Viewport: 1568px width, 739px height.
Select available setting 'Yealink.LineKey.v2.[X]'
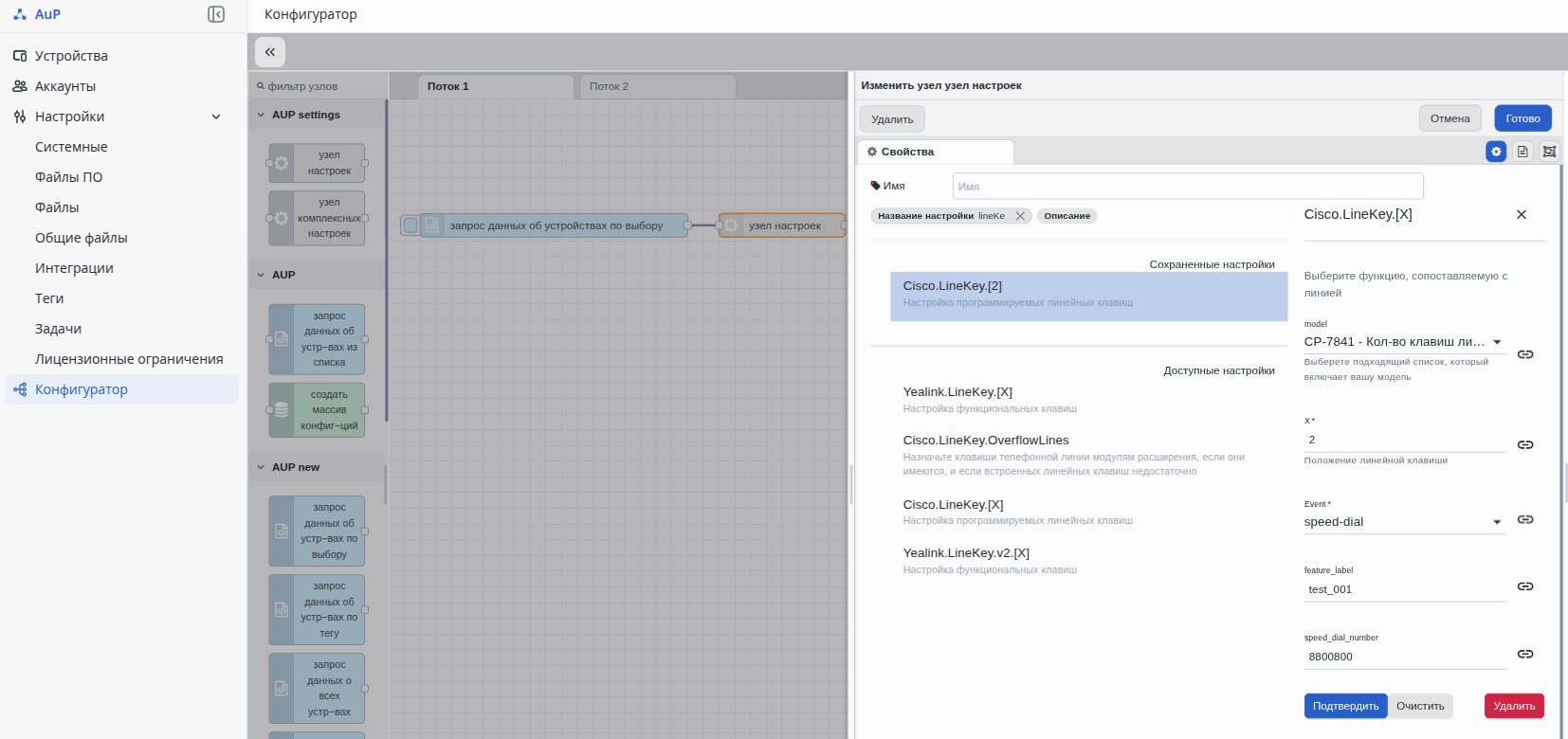1088,561
